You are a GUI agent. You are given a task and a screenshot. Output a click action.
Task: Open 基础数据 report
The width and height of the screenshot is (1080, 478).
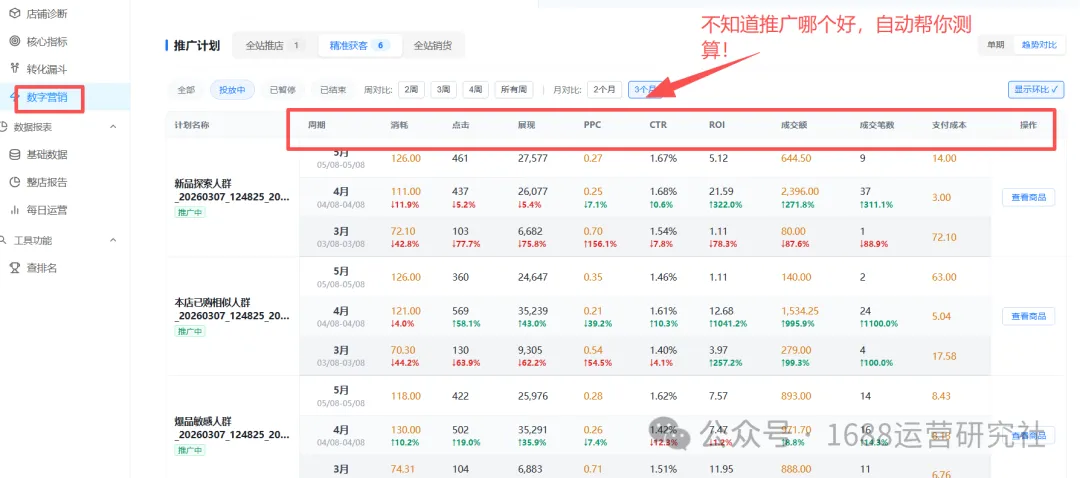click(x=47, y=155)
